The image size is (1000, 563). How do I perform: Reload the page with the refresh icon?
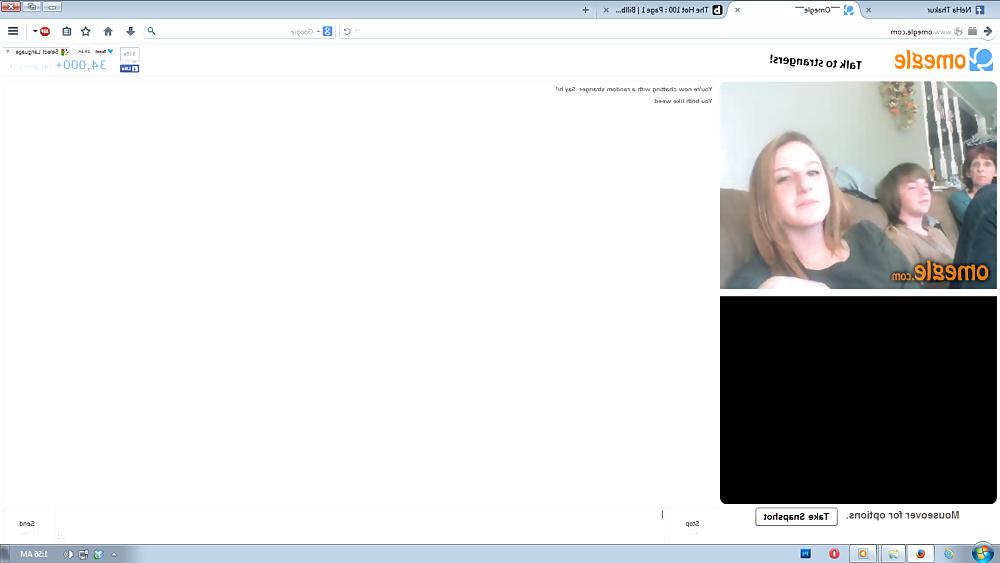(x=347, y=31)
